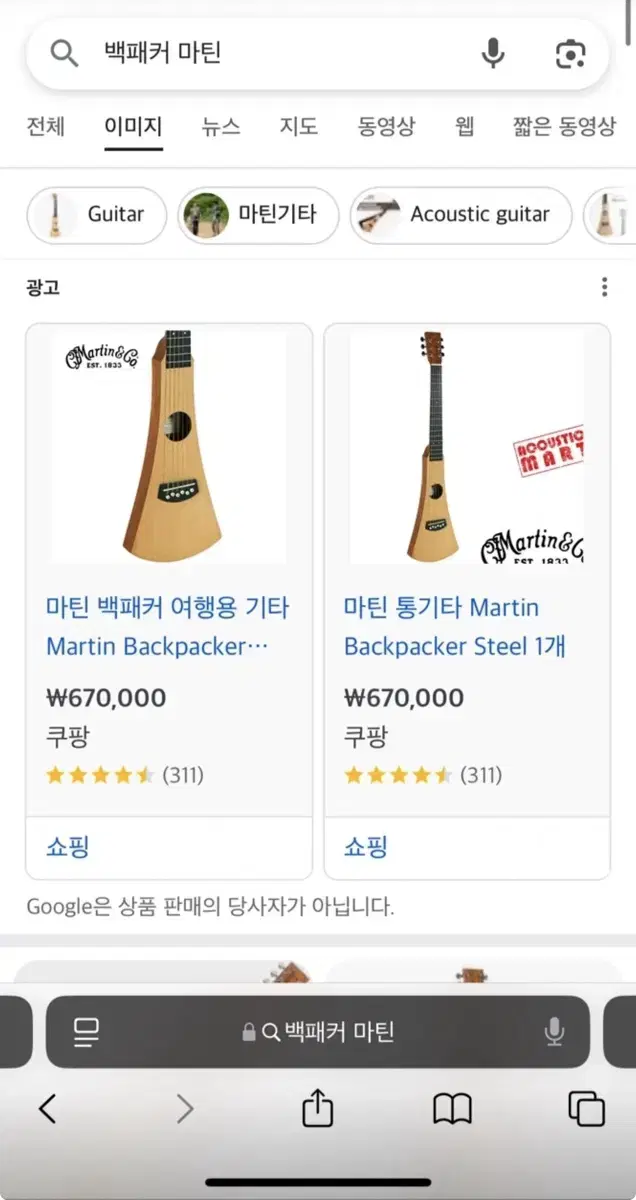Viewport: 636px width, 1200px height.
Task: Open Google Lens camera search
Action: pyautogui.click(x=569, y=55)
